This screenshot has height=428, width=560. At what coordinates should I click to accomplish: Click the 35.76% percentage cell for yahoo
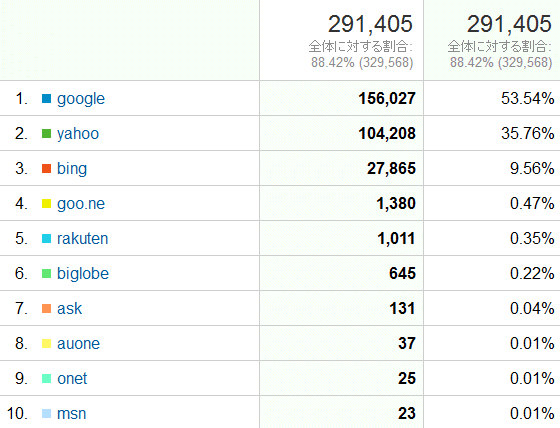[x=492, y=133]
